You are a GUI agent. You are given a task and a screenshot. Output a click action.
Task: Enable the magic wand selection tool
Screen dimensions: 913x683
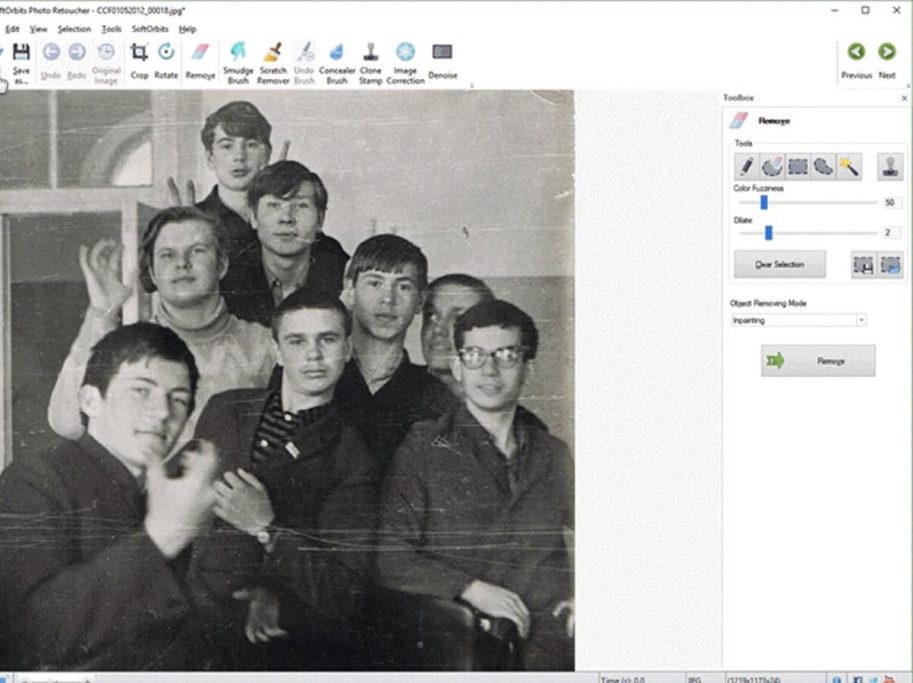tap(849, 166)
